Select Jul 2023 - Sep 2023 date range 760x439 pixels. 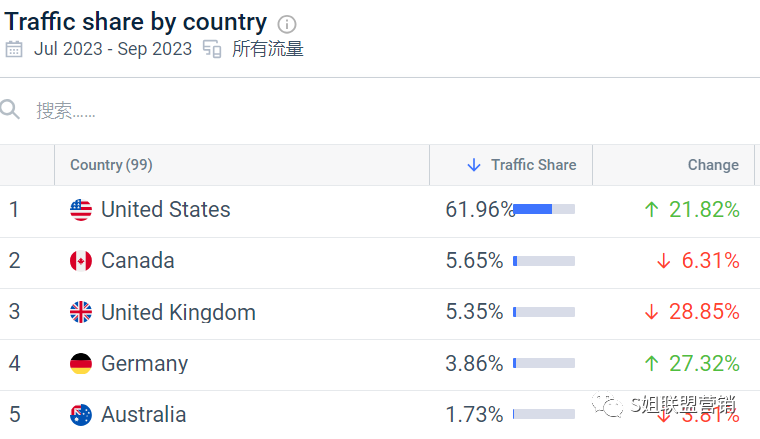click(x=113, y=49)
